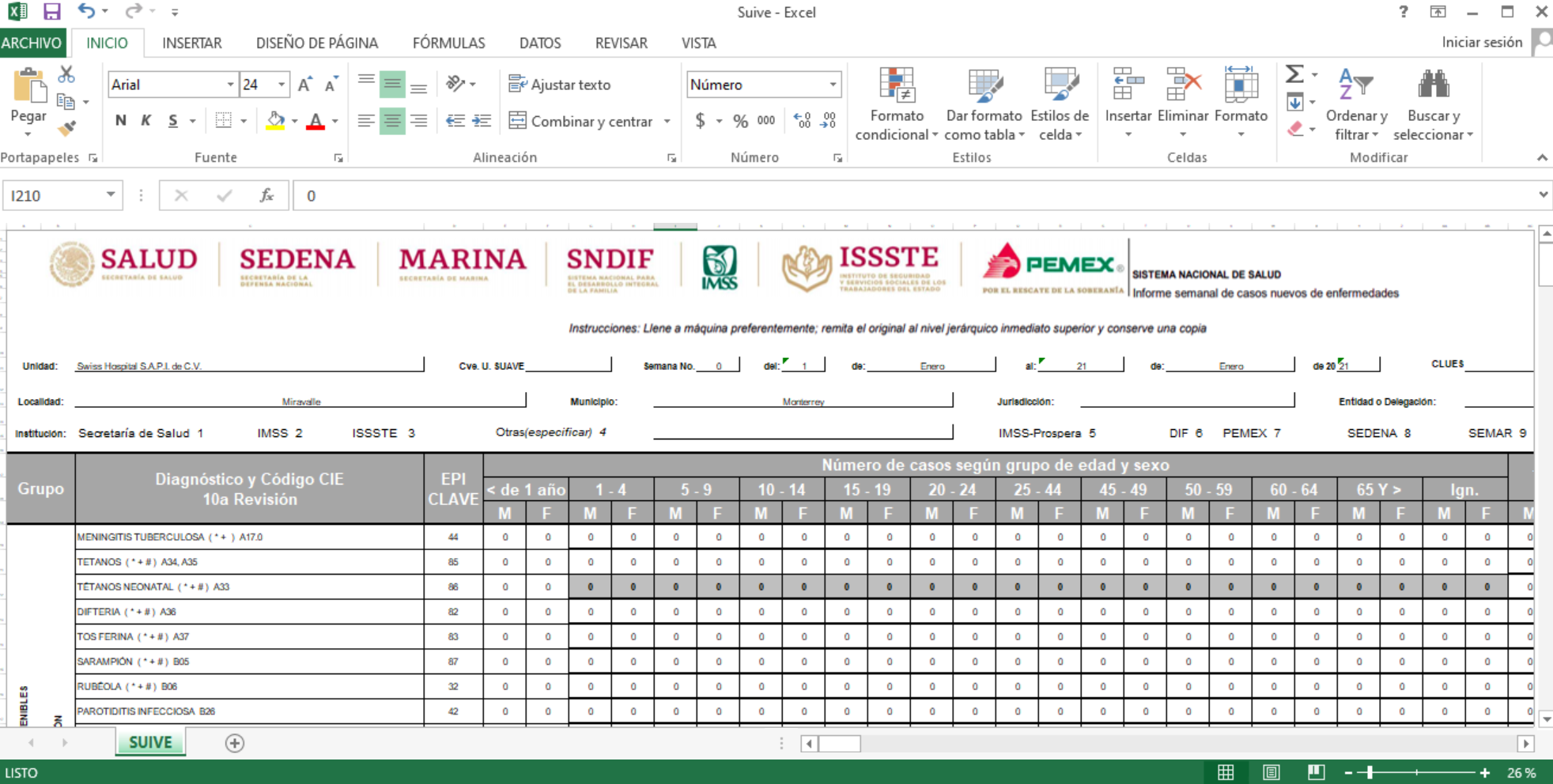Image resolution: width=1553 pixels, height=784 pixels.
Task: Click Buscar y seleccionar binoculars icon
Action: coord(1434,85)
